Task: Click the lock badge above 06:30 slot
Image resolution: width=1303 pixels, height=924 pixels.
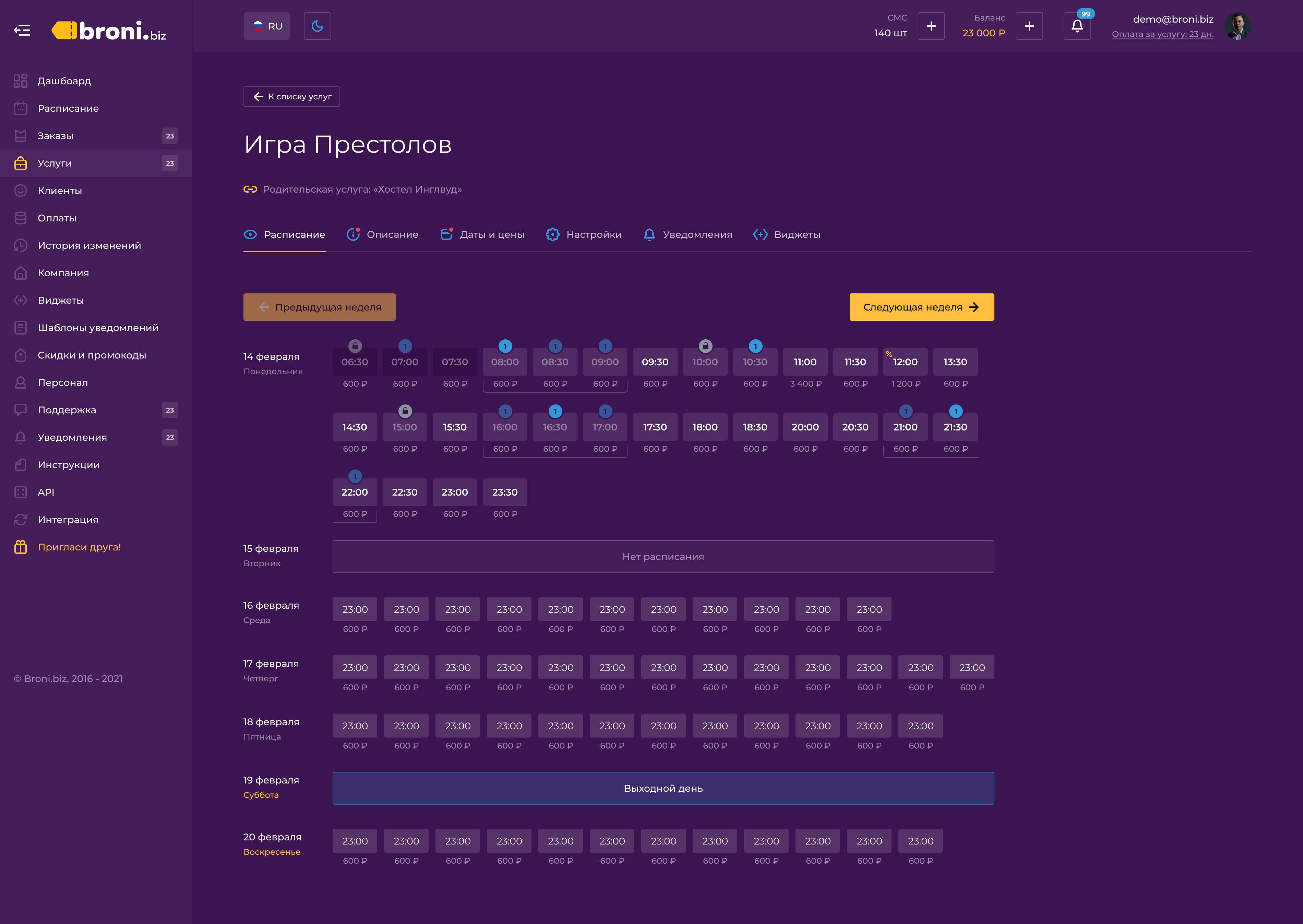Action: click(x=355, y=345)
